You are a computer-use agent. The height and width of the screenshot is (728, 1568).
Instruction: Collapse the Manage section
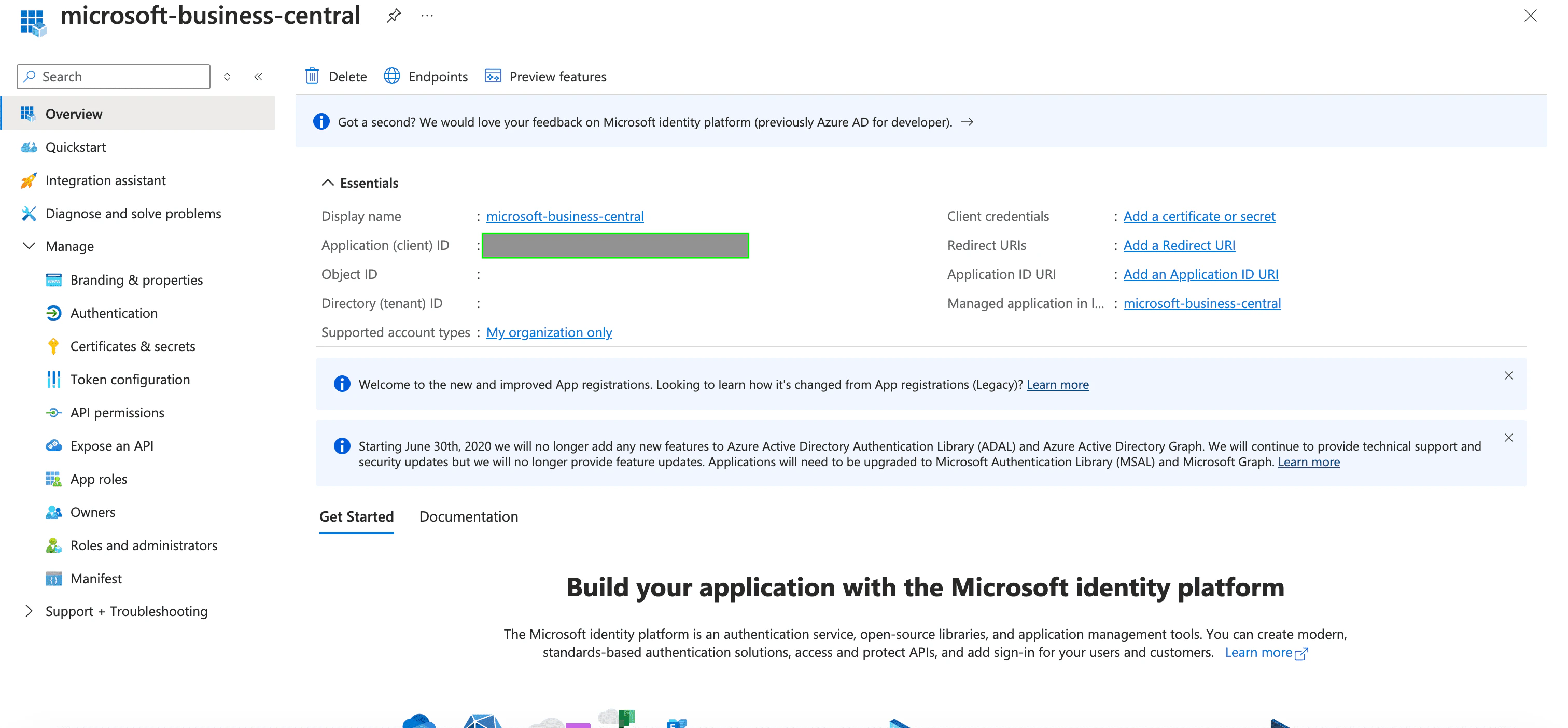click(x=29, y=246)
